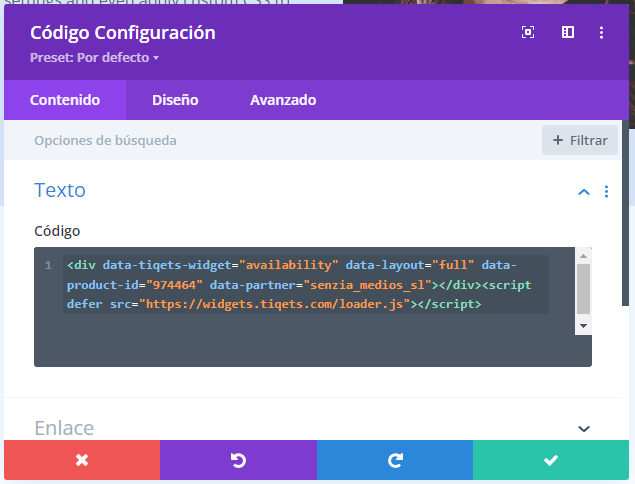Redo changes with blue redo button
Viewport: 635px width, 484px height.
point(395,460)
